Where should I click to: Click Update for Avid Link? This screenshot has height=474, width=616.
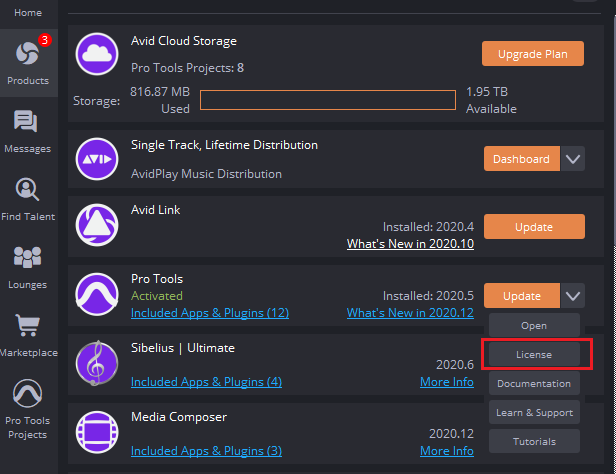click(x=534, y=227)
